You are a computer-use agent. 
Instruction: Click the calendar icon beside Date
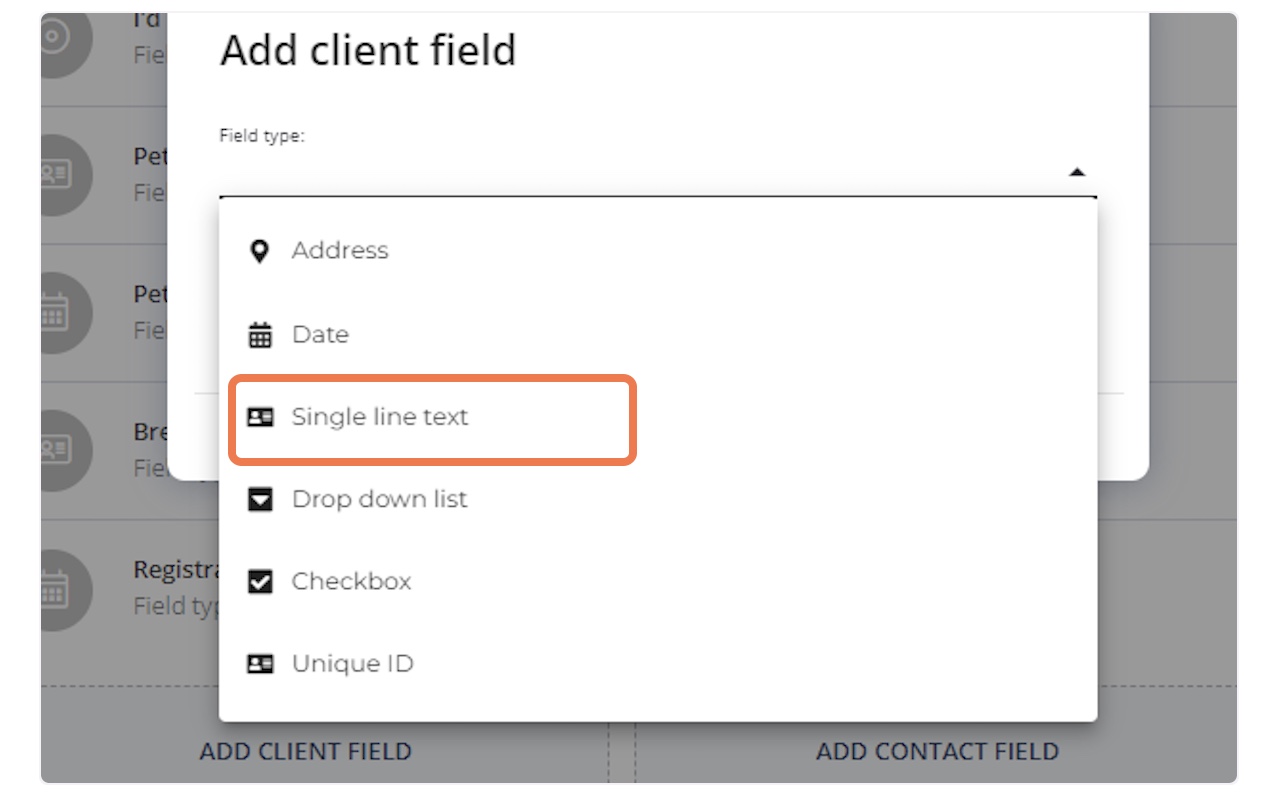pyautogui.click(x=261, y=334)
